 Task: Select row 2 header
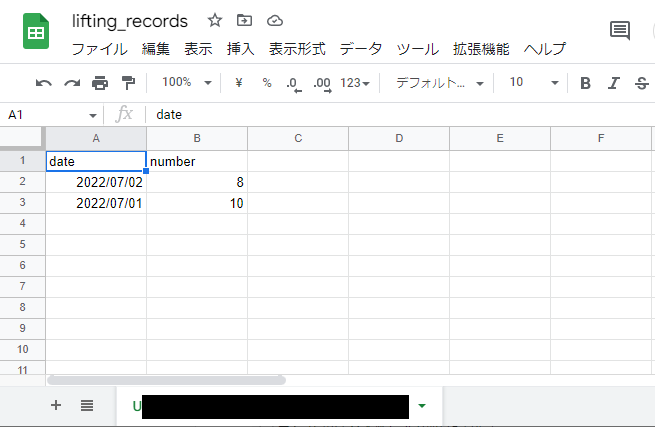point(23,182)
